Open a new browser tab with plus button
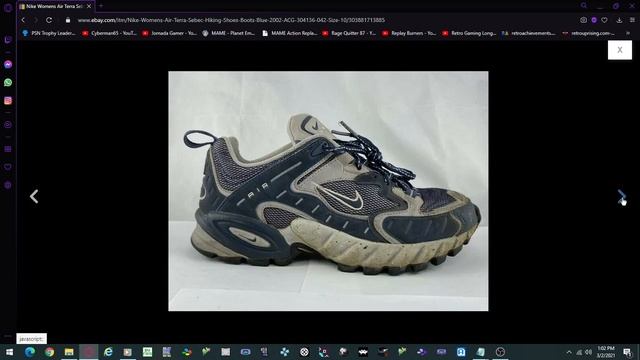This screenshot has width=640, height=360. 101,6
